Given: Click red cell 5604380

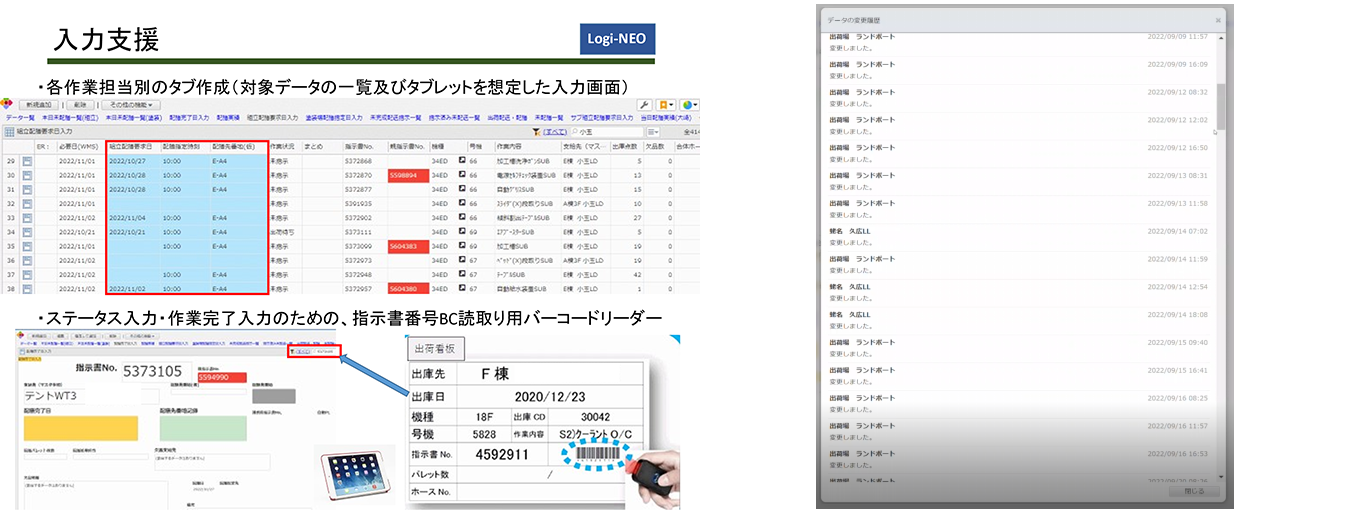Looking at the screenshot, I should 407,288.
